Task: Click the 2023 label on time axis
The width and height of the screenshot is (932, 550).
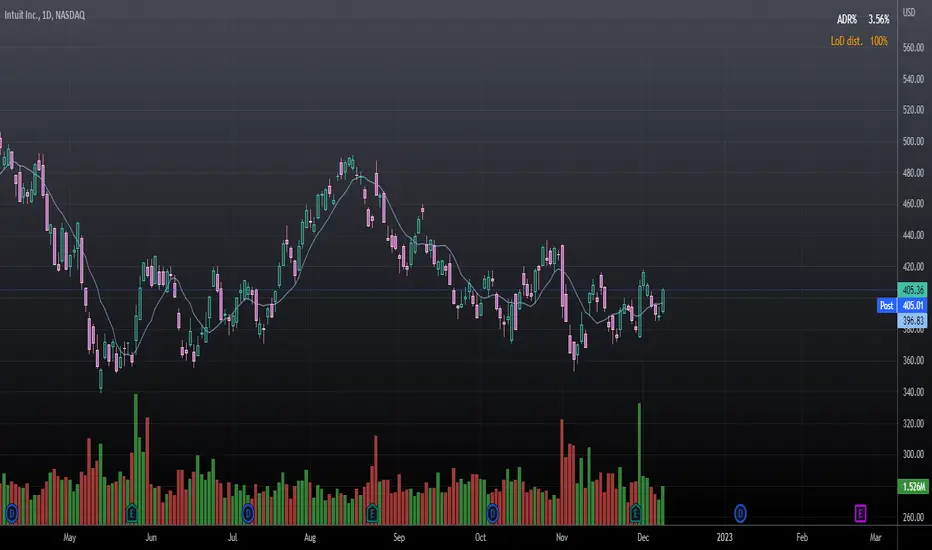Action: (725, 538)
